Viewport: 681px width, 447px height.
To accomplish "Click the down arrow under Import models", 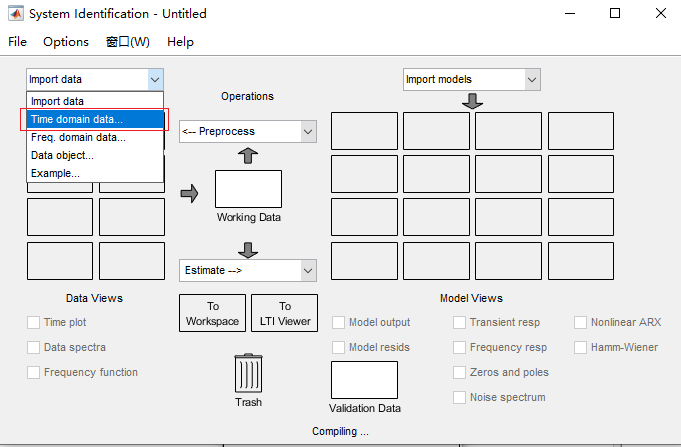I will [472, 101].
